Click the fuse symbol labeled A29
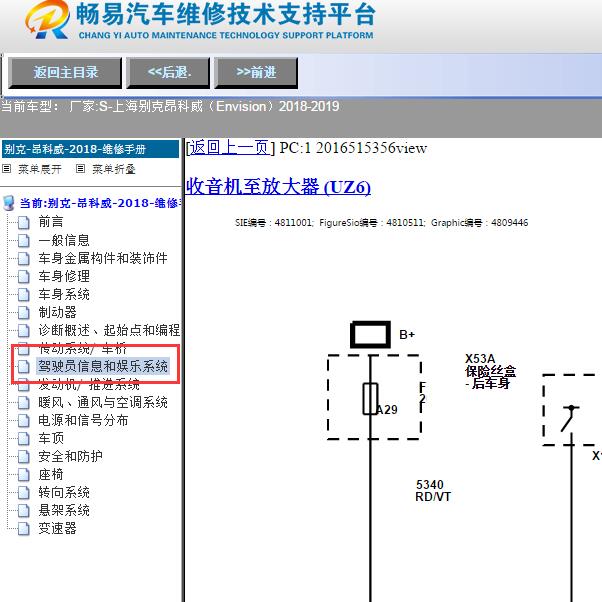Viewport: 602px width, 602px height. pyautogui.click(x=370, y=399)
